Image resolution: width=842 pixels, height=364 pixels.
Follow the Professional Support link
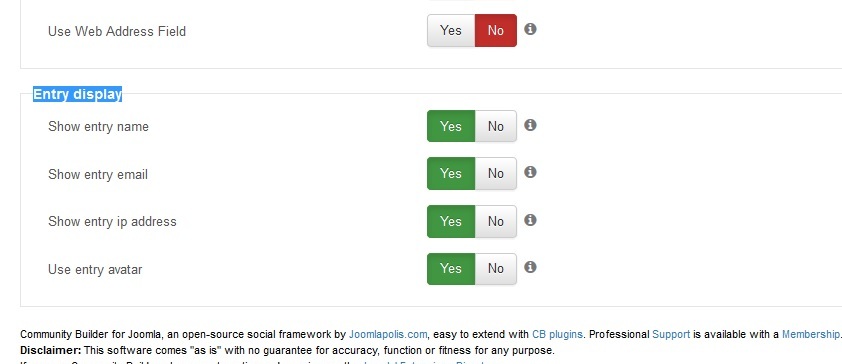pyautogui.click(x=671, y=334)
